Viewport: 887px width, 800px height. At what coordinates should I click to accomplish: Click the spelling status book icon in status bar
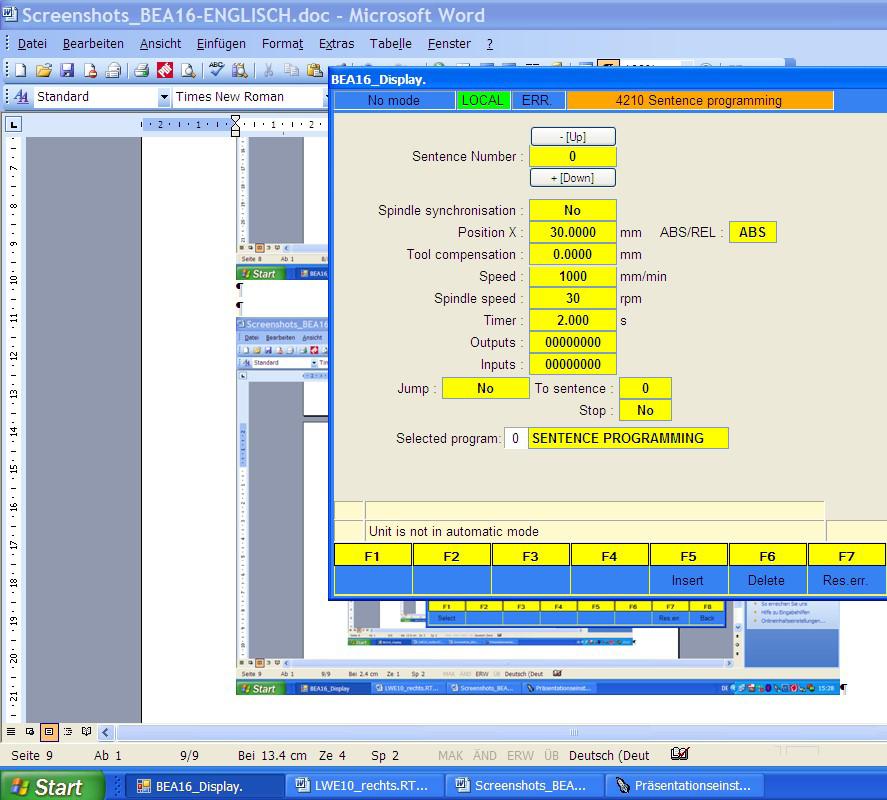(x=679, y=754)
